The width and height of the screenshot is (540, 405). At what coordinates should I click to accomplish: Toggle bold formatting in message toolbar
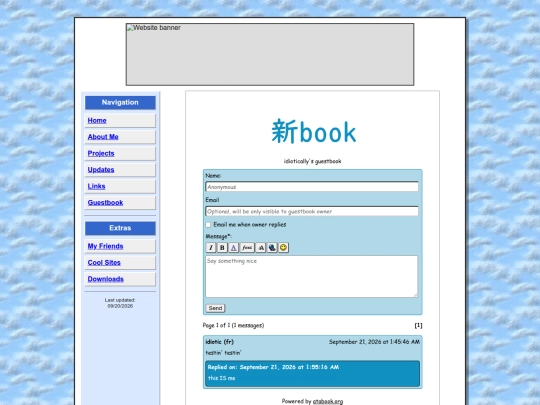pyautogui.click(x=222, y=248)
